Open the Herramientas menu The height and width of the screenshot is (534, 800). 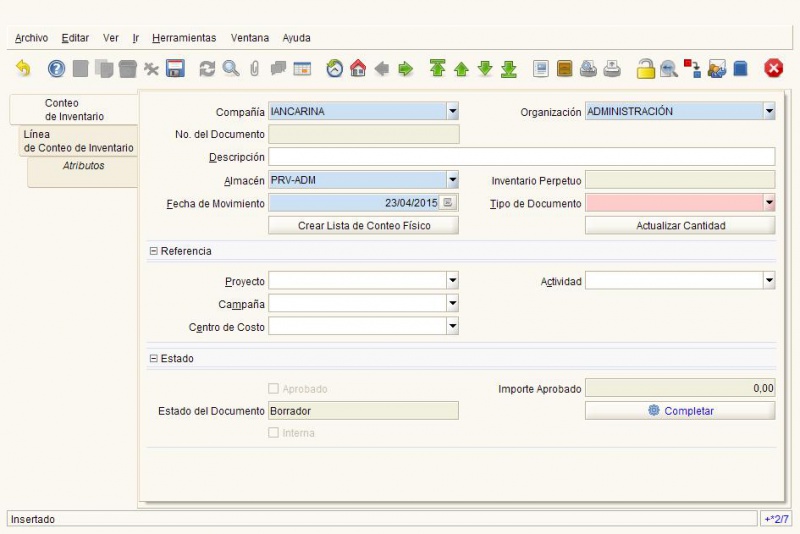point(184,38)
